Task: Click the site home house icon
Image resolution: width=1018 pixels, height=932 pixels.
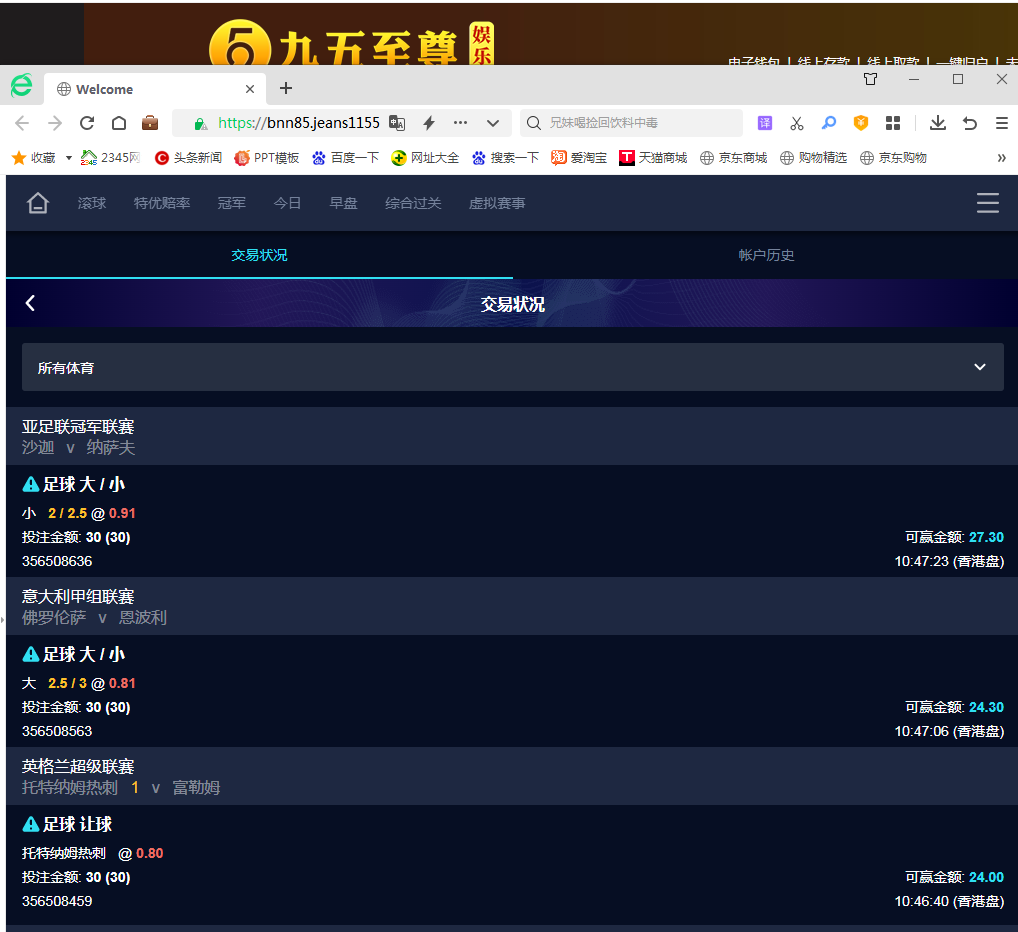Action: pos(38,203)
